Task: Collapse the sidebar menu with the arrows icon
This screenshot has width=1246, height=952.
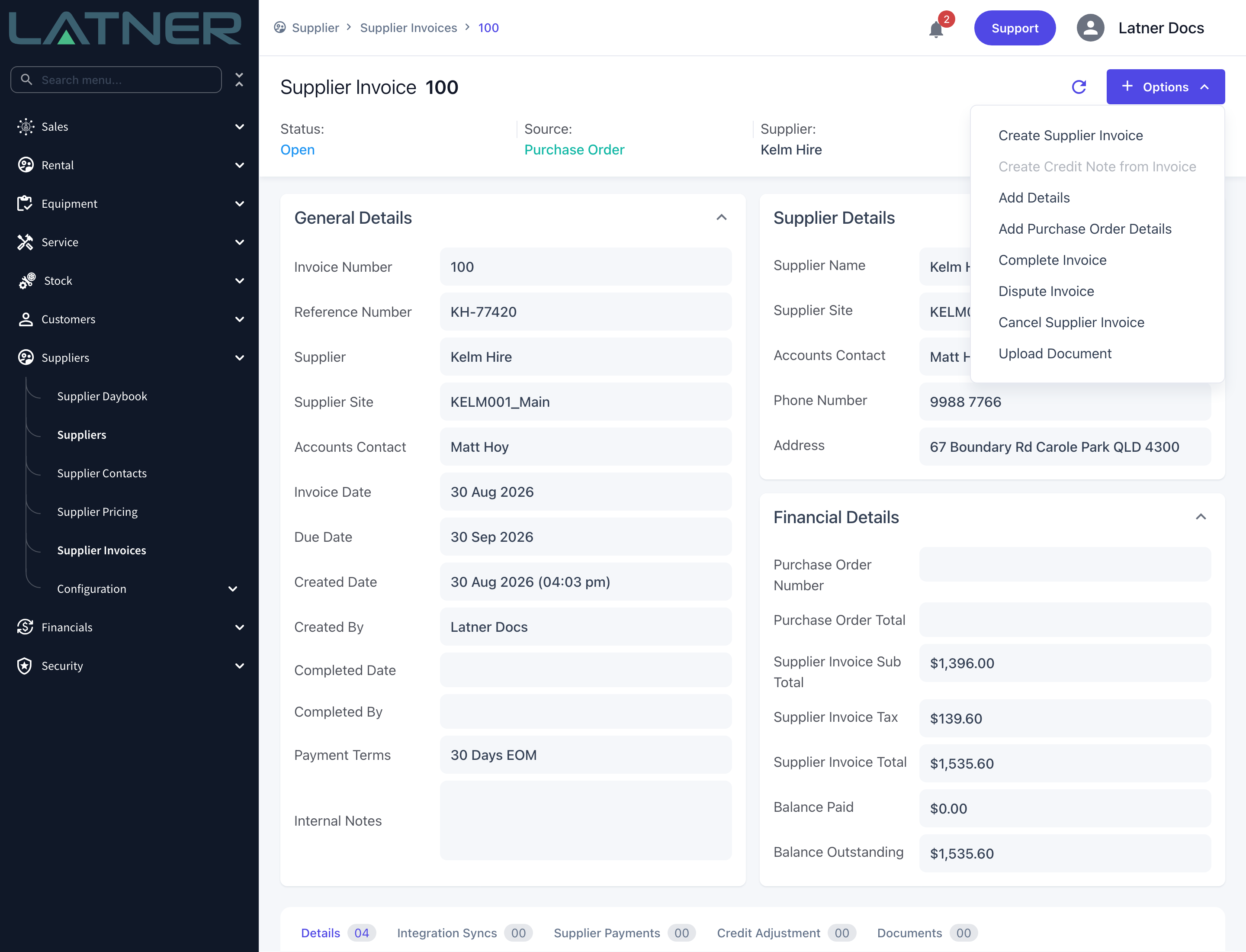Action: [239, 79]
